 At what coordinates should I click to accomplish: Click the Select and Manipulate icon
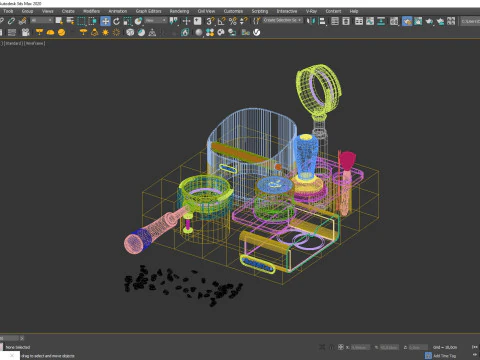(x=186, y=21)
